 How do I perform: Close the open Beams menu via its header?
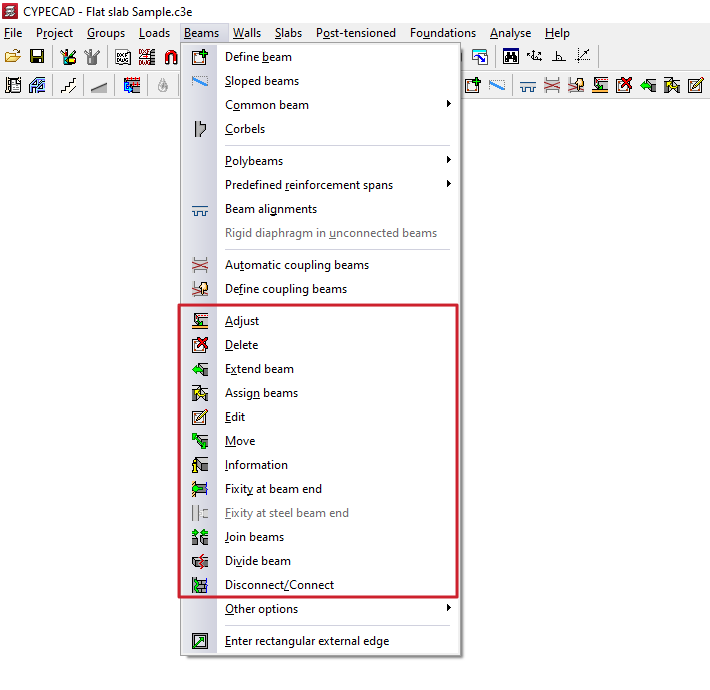201,33
